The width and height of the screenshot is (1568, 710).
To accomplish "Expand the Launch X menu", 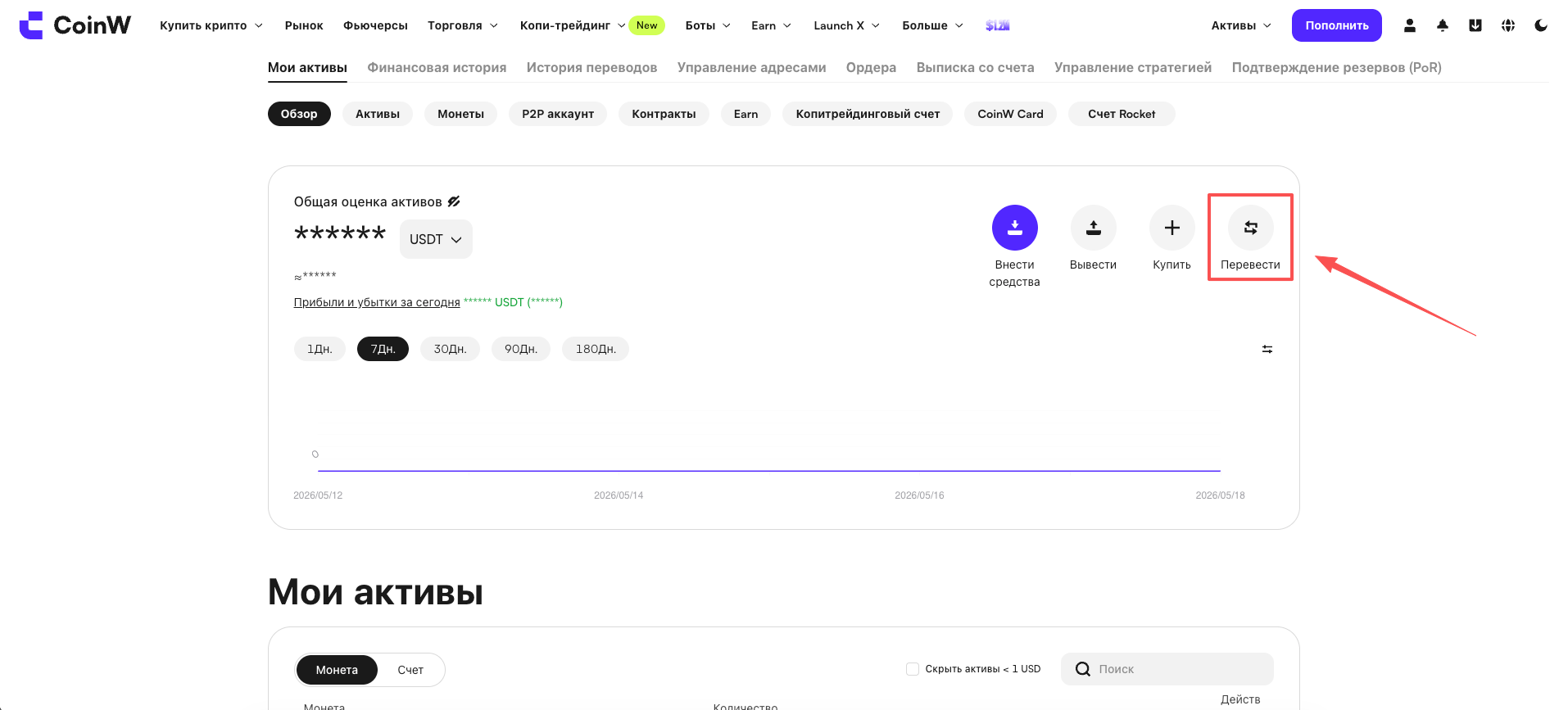I will click(846, 25).
